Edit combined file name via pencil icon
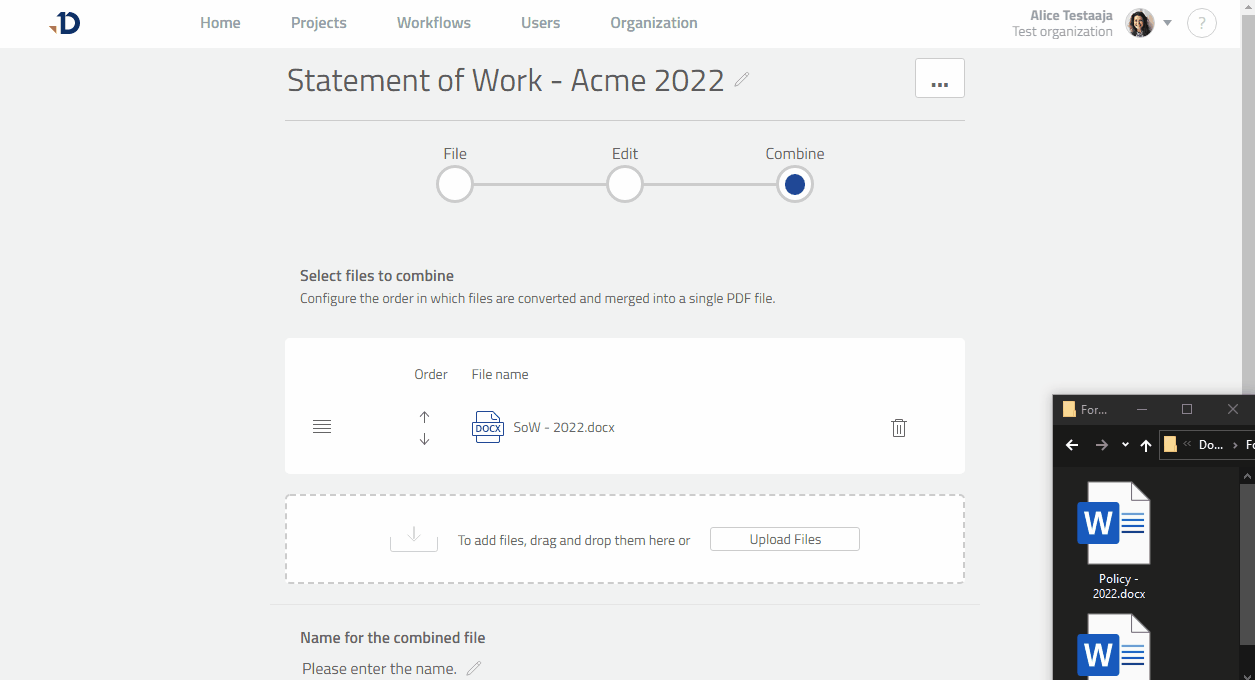The image size is (1255, 680). pyautogui.click(x=474, y=668)
